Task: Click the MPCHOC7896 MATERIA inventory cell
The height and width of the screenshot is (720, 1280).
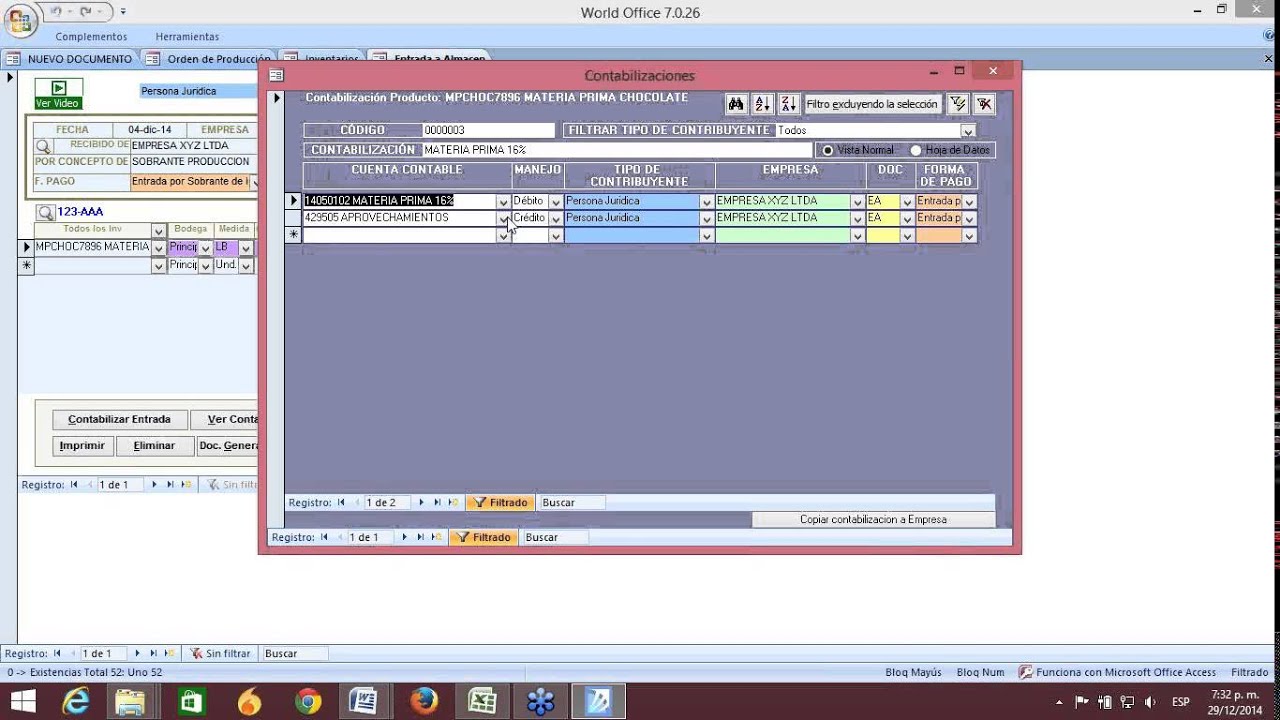Action: click(92, 247)
